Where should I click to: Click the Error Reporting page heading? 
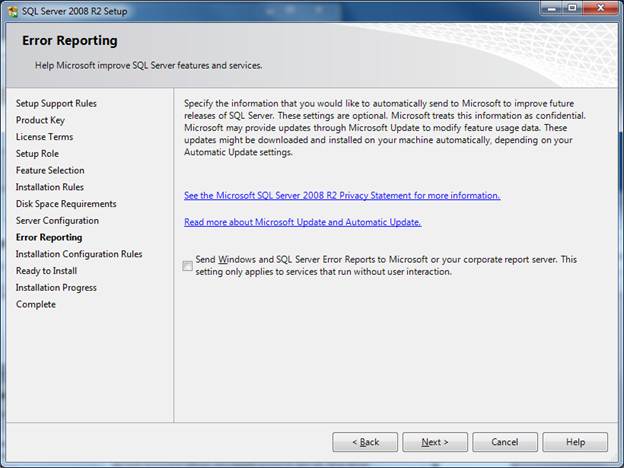click(70, 41)
